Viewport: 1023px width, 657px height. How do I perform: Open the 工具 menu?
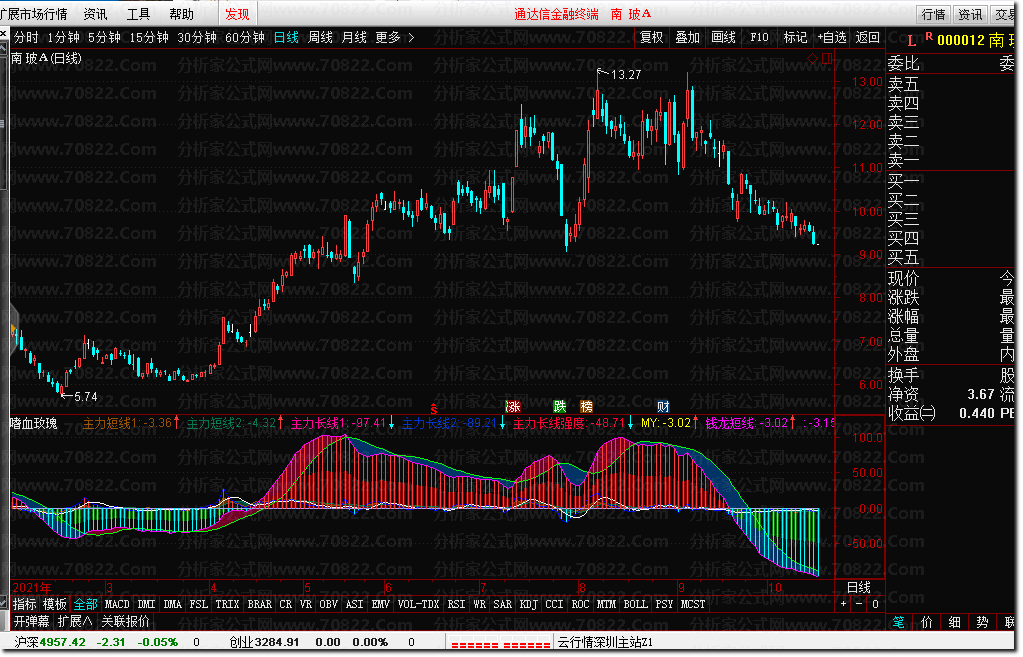[x=138, y=14]
